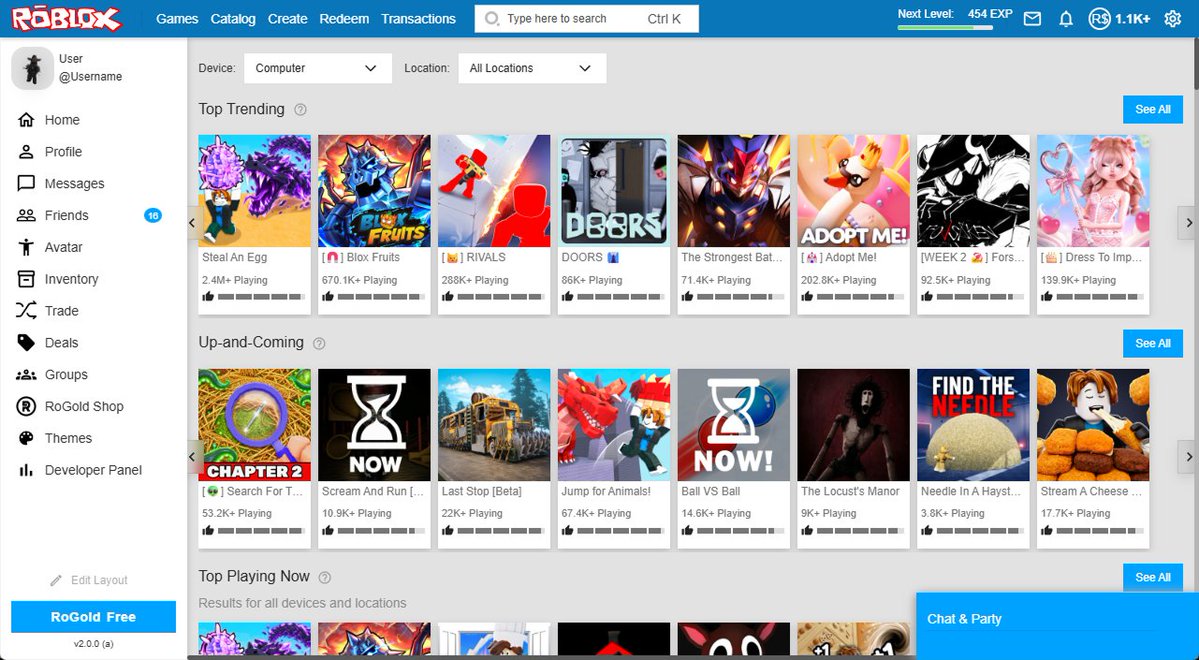Click the RoGold Shop icon

tap(26, 406)
